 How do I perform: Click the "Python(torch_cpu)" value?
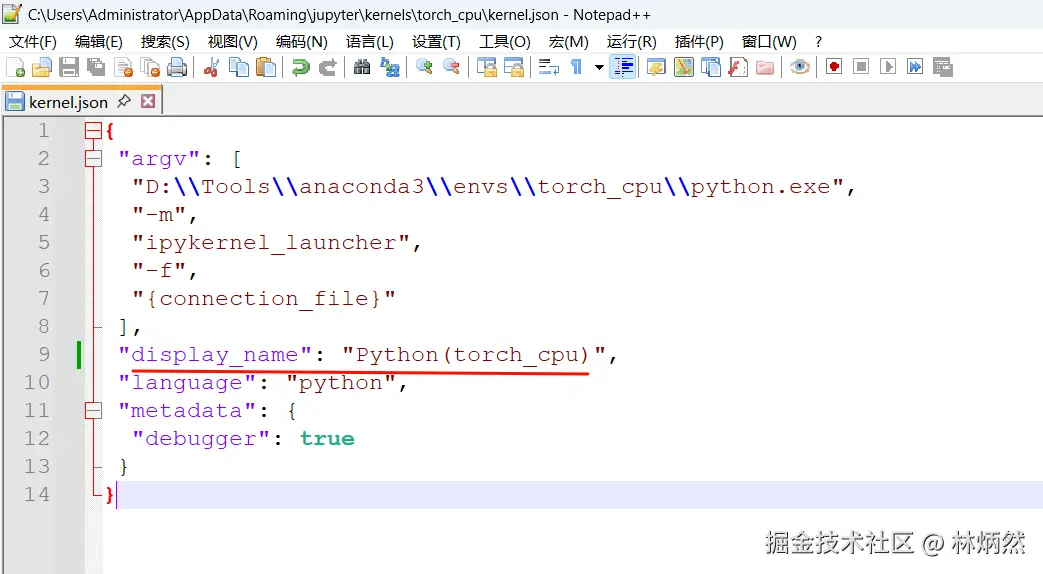click(x=474, y=355)
